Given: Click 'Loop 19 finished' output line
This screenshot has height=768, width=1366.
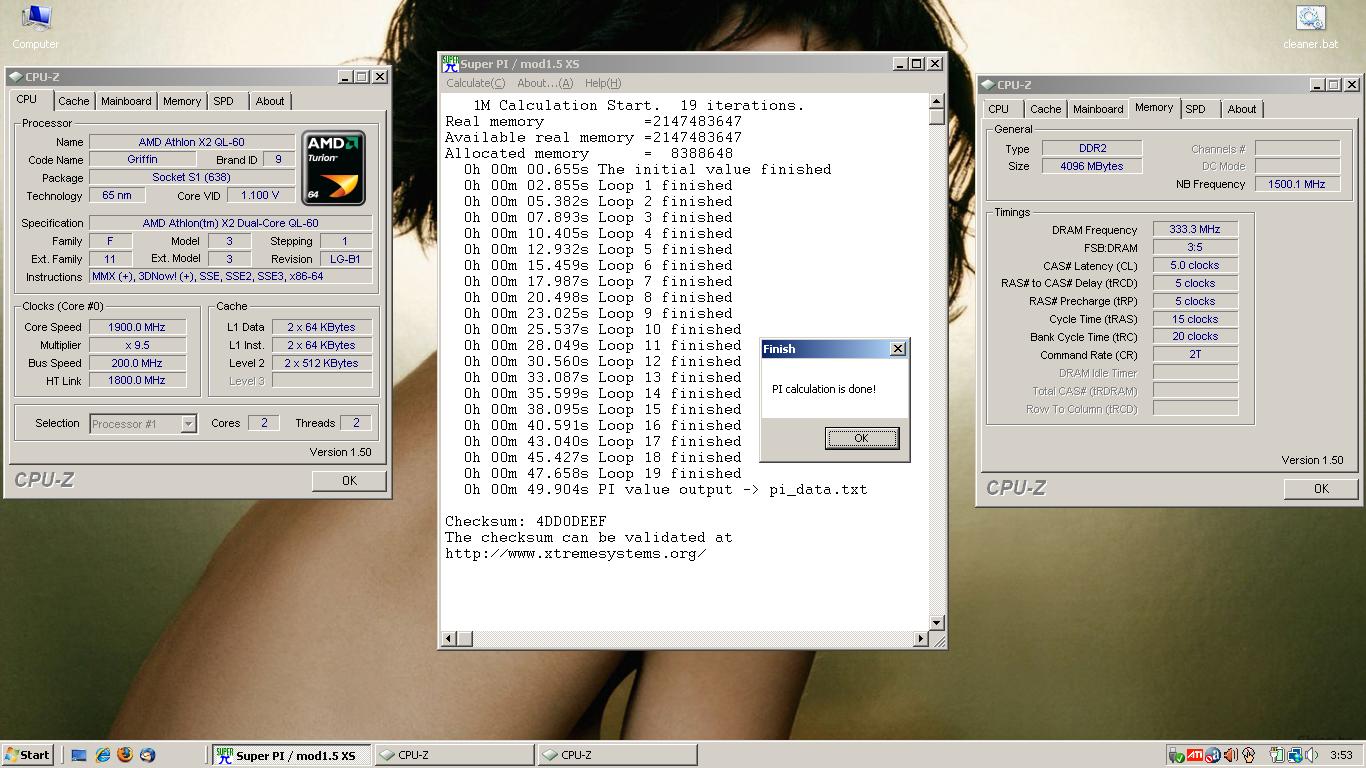Looking at the screenshot, I should pyautogui.click(x=602, y=473).
